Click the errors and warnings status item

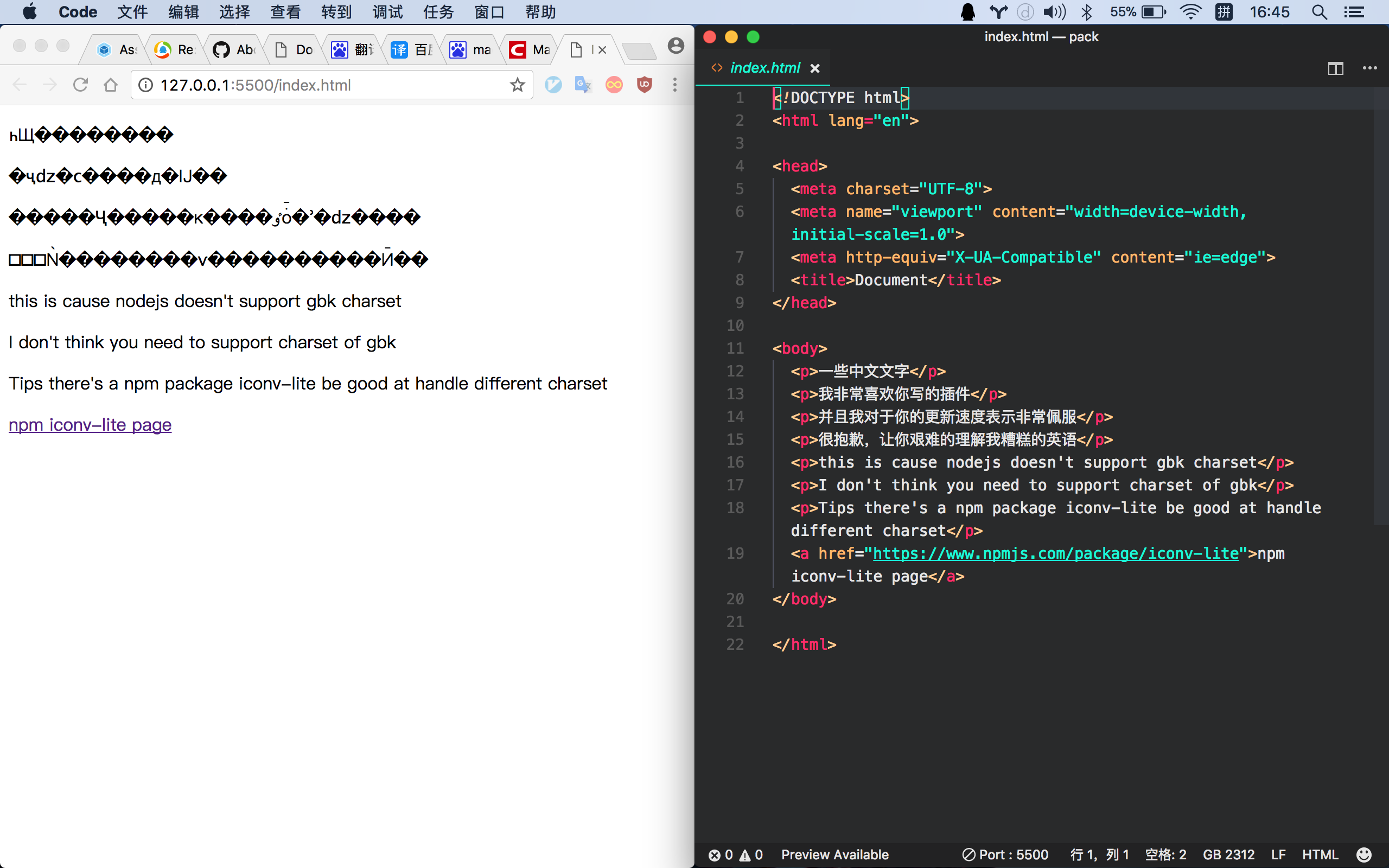735,855
